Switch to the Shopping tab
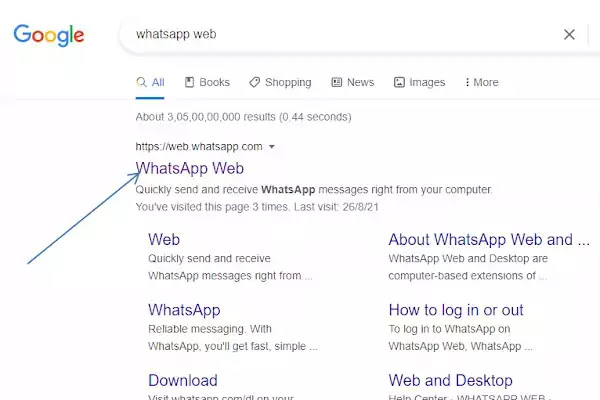Image resolution: width=600 pixels, height=400 pixels. (x=280, y=82)
